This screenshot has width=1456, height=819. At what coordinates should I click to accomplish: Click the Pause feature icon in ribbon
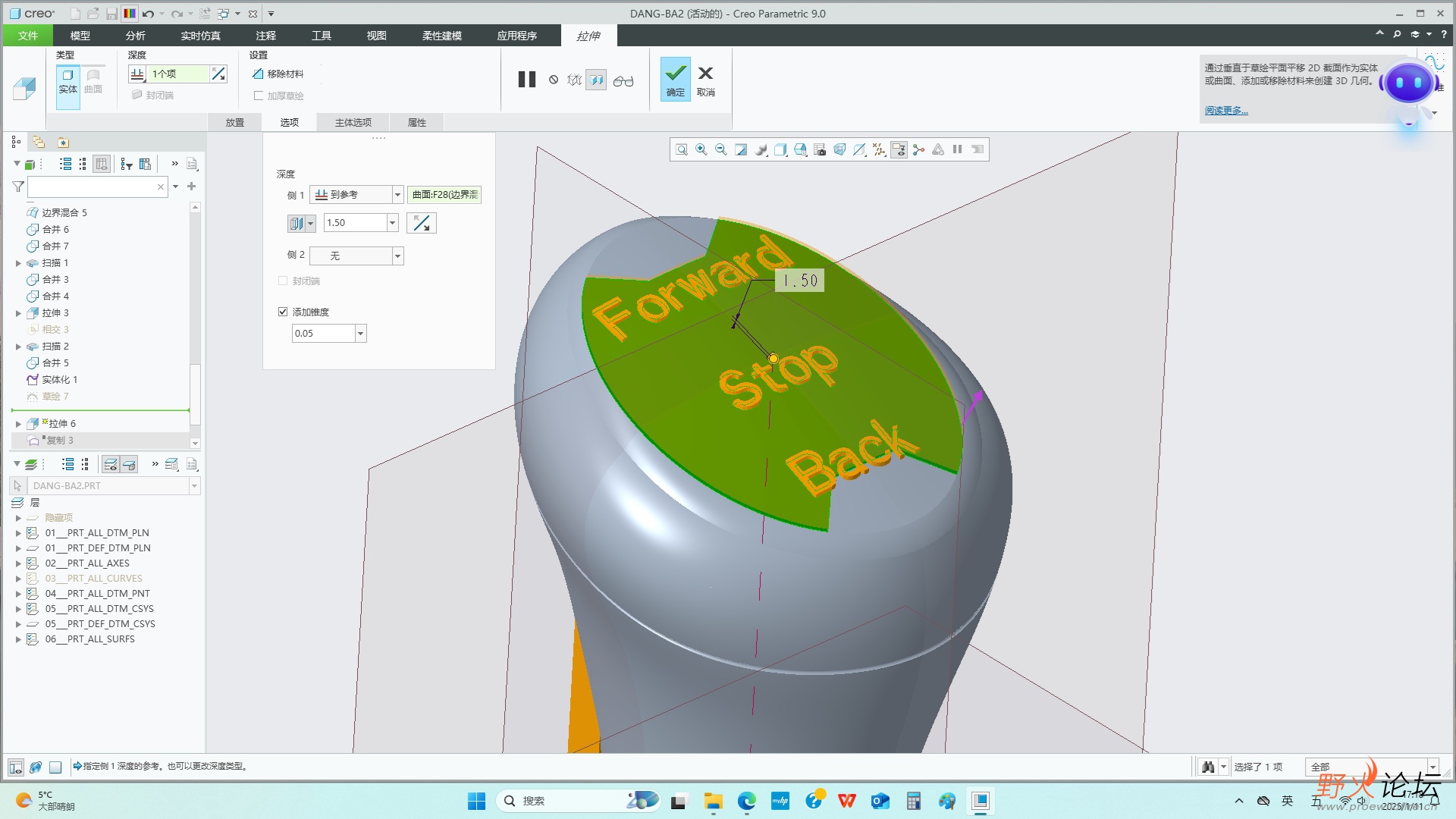pos(527,80)
